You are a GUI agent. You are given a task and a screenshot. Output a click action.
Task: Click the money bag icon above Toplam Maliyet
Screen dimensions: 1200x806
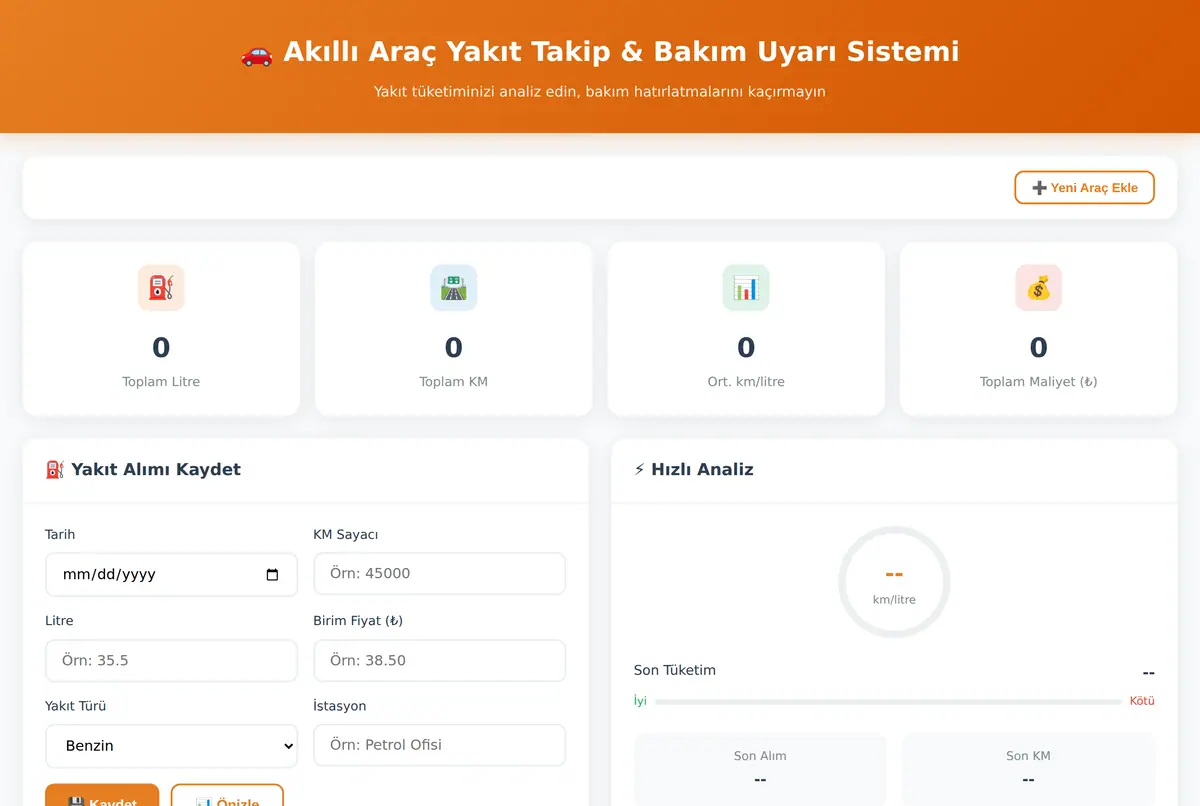pos(1038,288)
